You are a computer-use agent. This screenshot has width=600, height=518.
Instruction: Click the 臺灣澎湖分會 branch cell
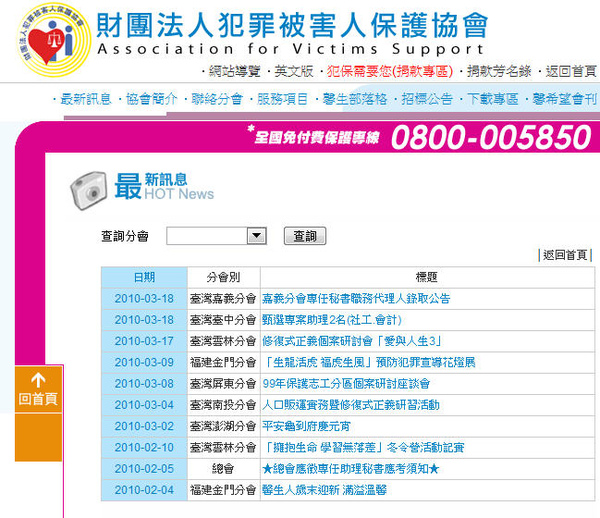point(223,426)
